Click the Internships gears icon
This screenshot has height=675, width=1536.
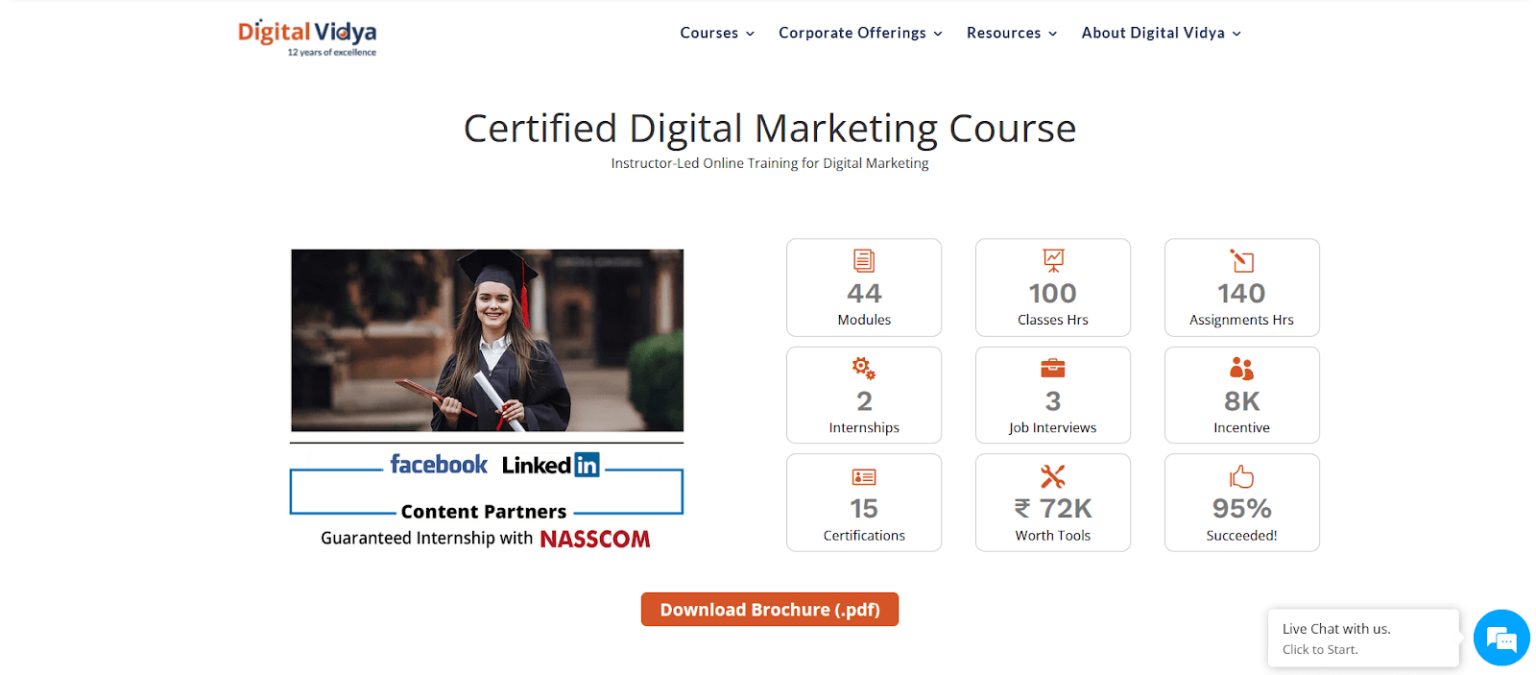862,369
